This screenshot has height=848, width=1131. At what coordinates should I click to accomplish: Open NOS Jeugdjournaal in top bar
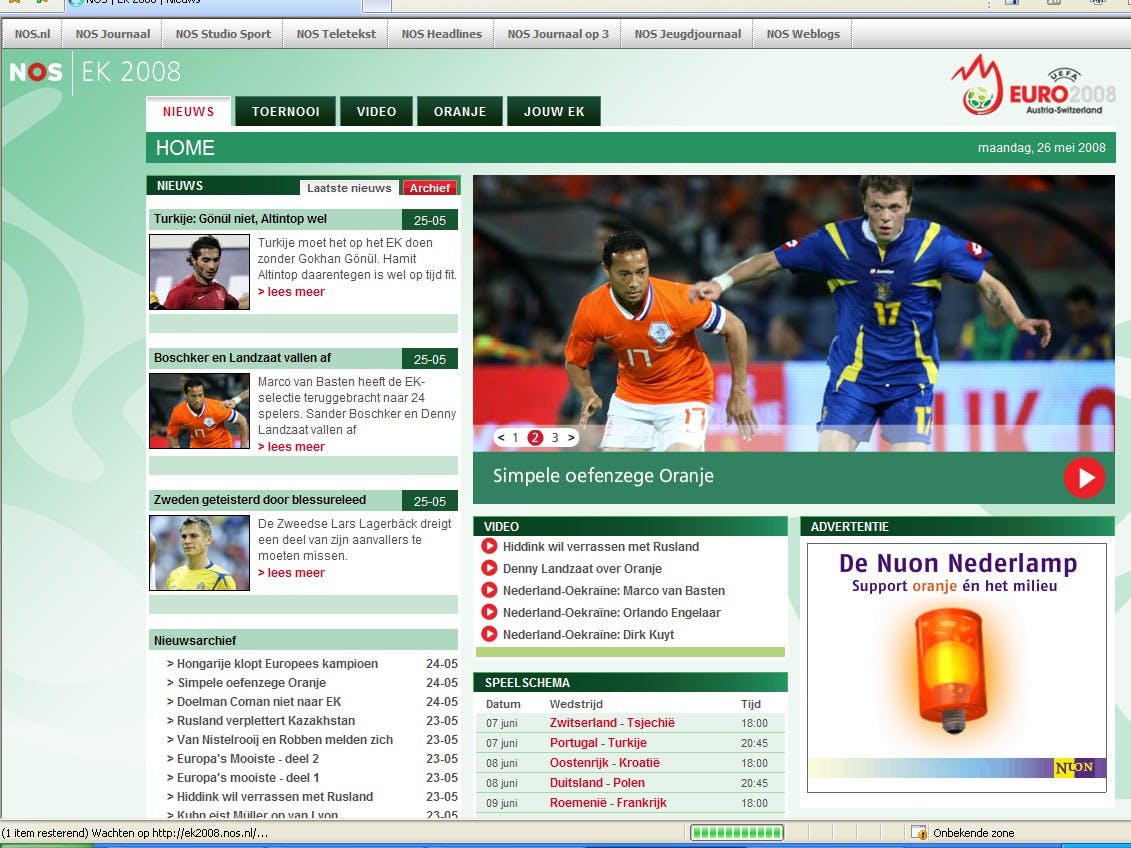coord(687,34)
